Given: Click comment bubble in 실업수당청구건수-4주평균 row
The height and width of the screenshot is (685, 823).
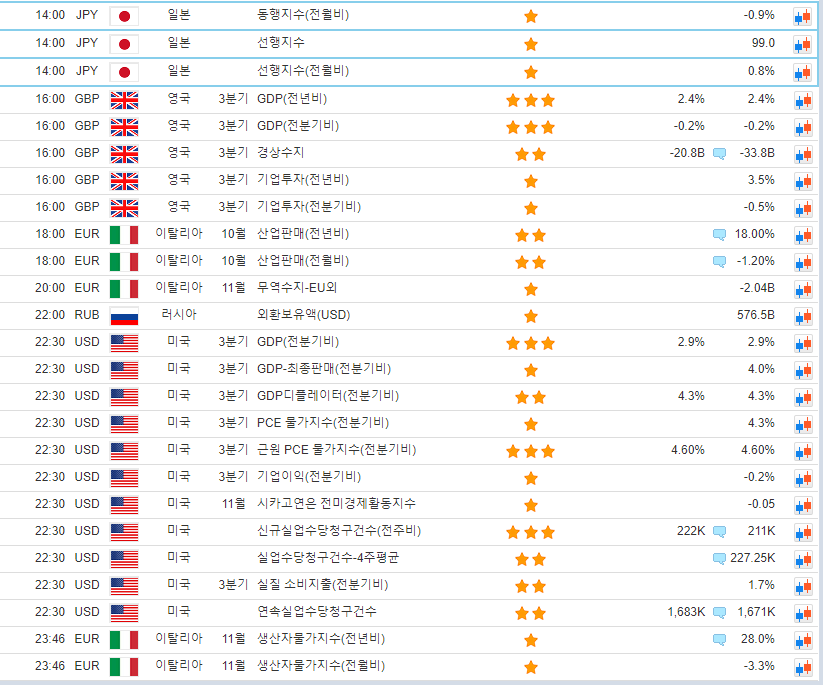Looking at the screenshot, I should (719, 559).
